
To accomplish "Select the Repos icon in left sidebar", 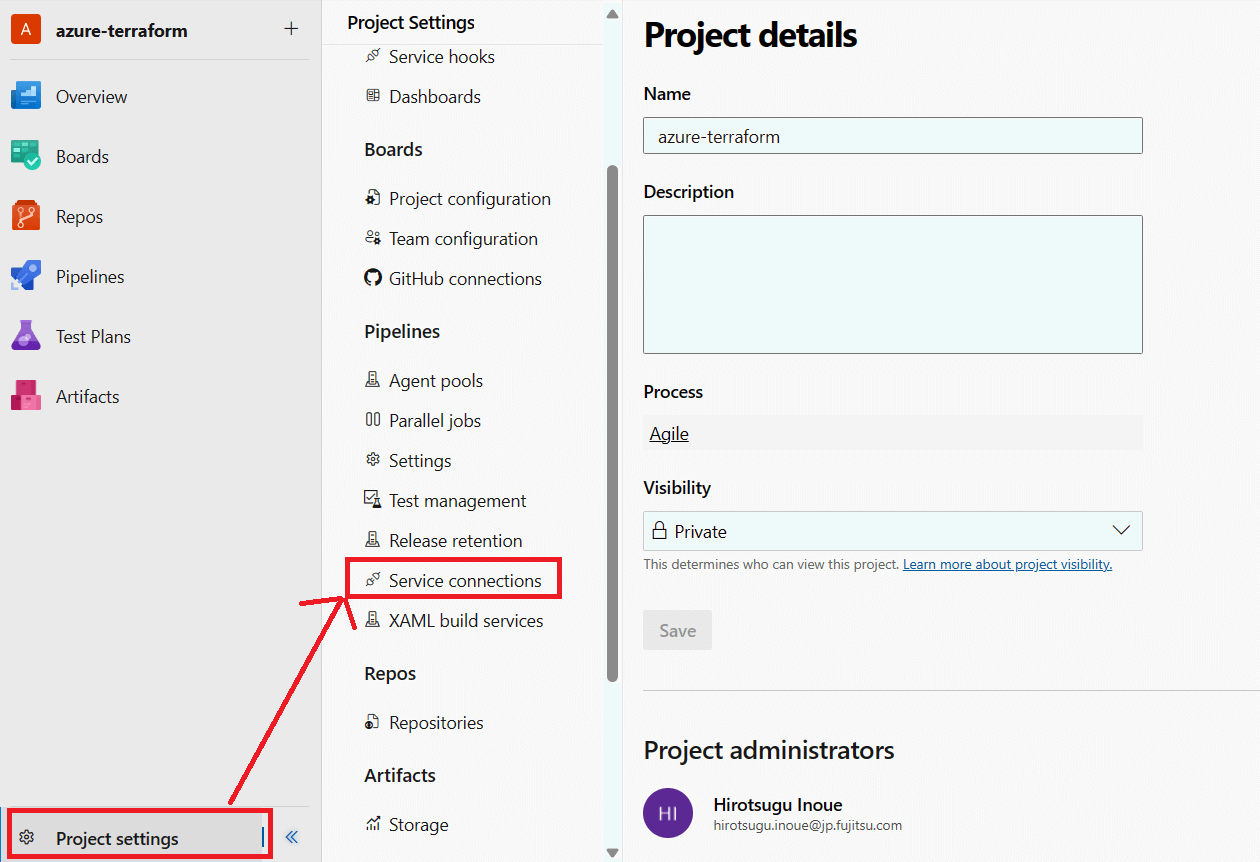I will 27,216.
